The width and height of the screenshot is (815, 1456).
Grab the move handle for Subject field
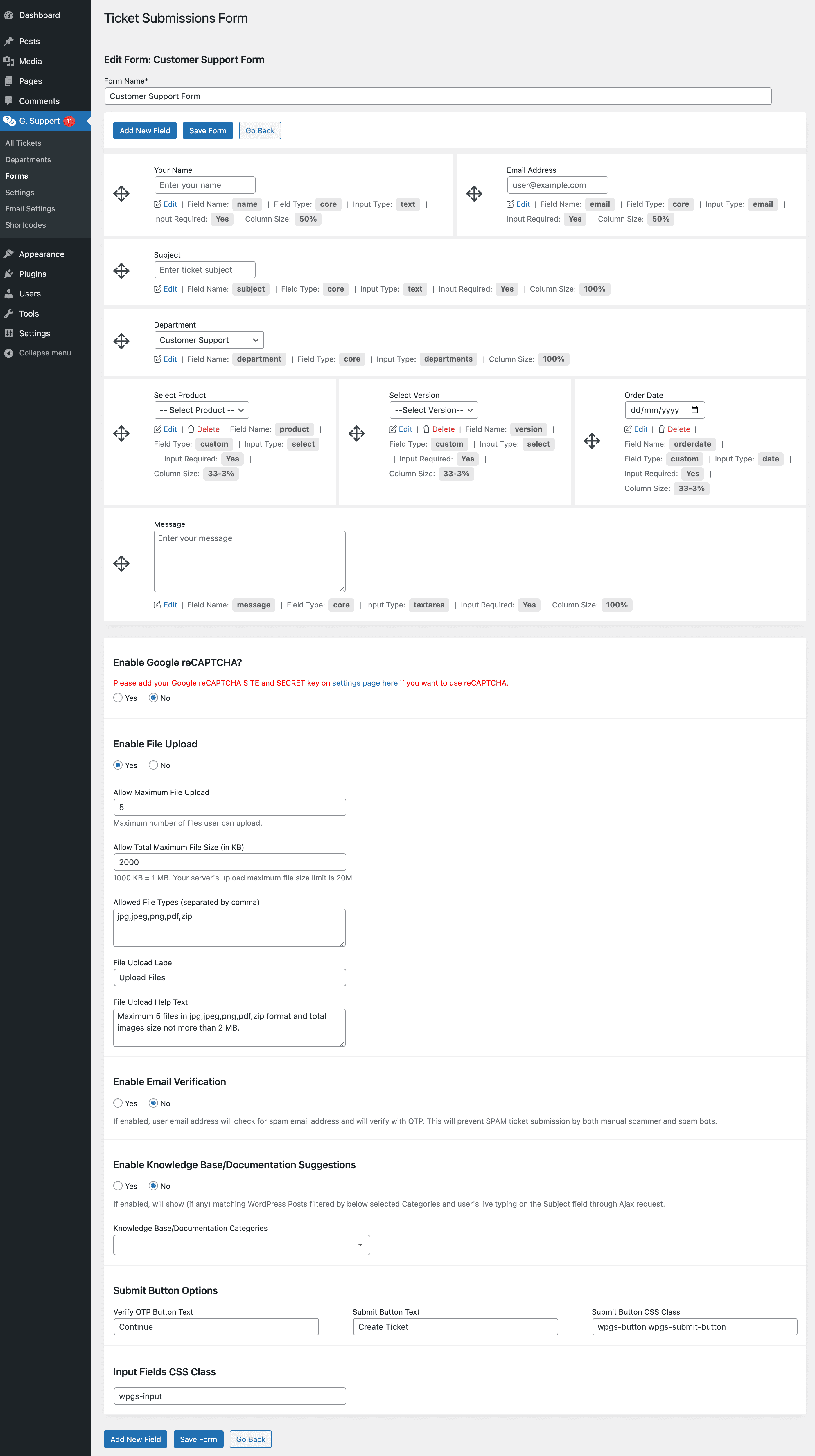(121, 271)
